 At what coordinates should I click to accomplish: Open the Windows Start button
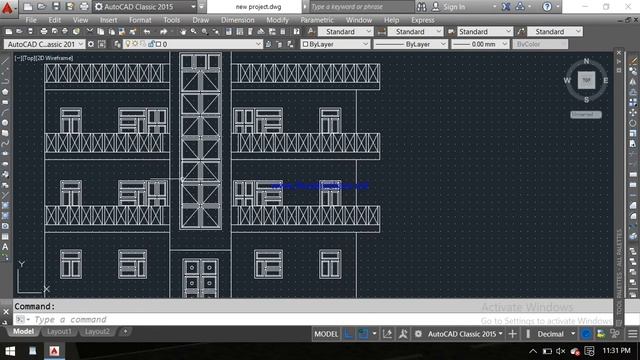click(10, 351)
